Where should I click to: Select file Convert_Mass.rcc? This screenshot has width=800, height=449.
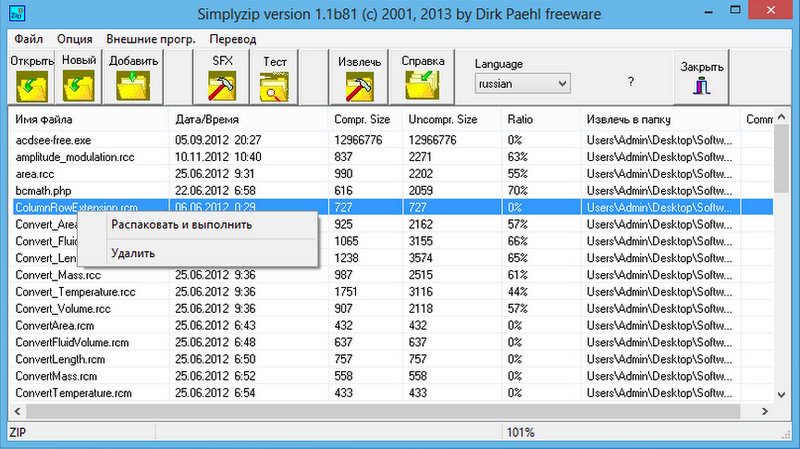point(58,275)
